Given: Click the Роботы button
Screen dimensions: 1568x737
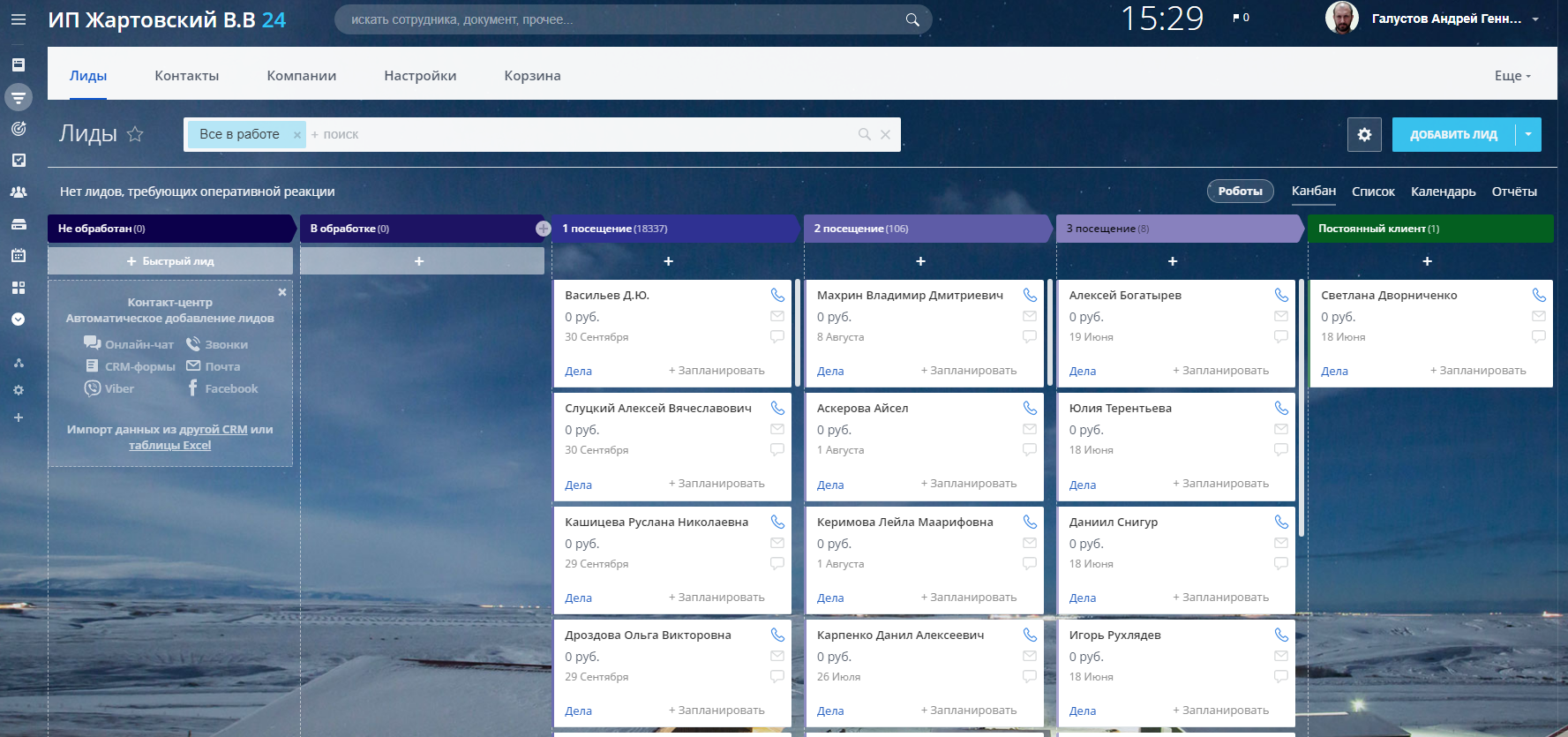Looking at the screenshot, I should tap(1240, 191).
